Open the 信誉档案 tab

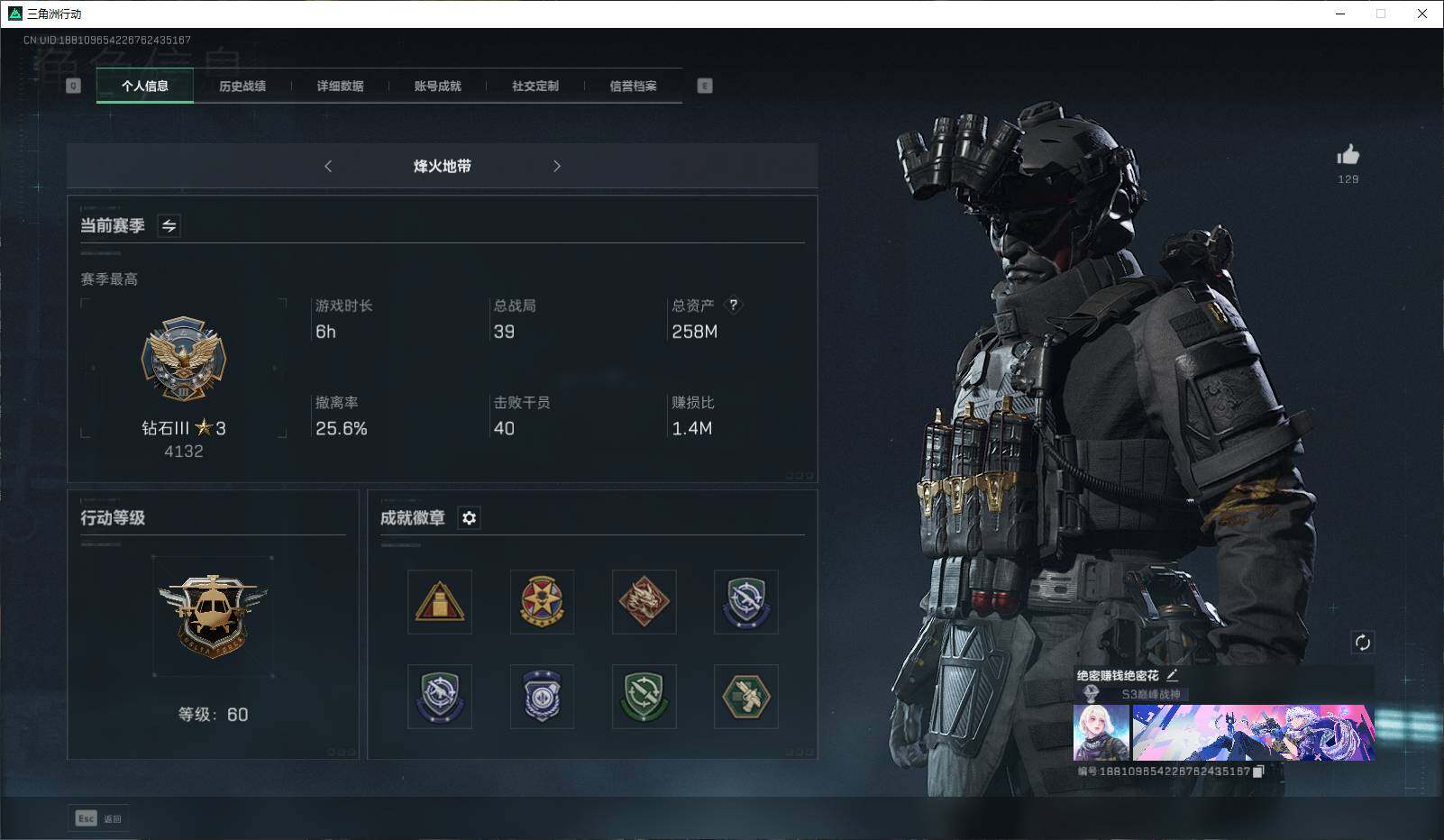(x=633, y=86)
